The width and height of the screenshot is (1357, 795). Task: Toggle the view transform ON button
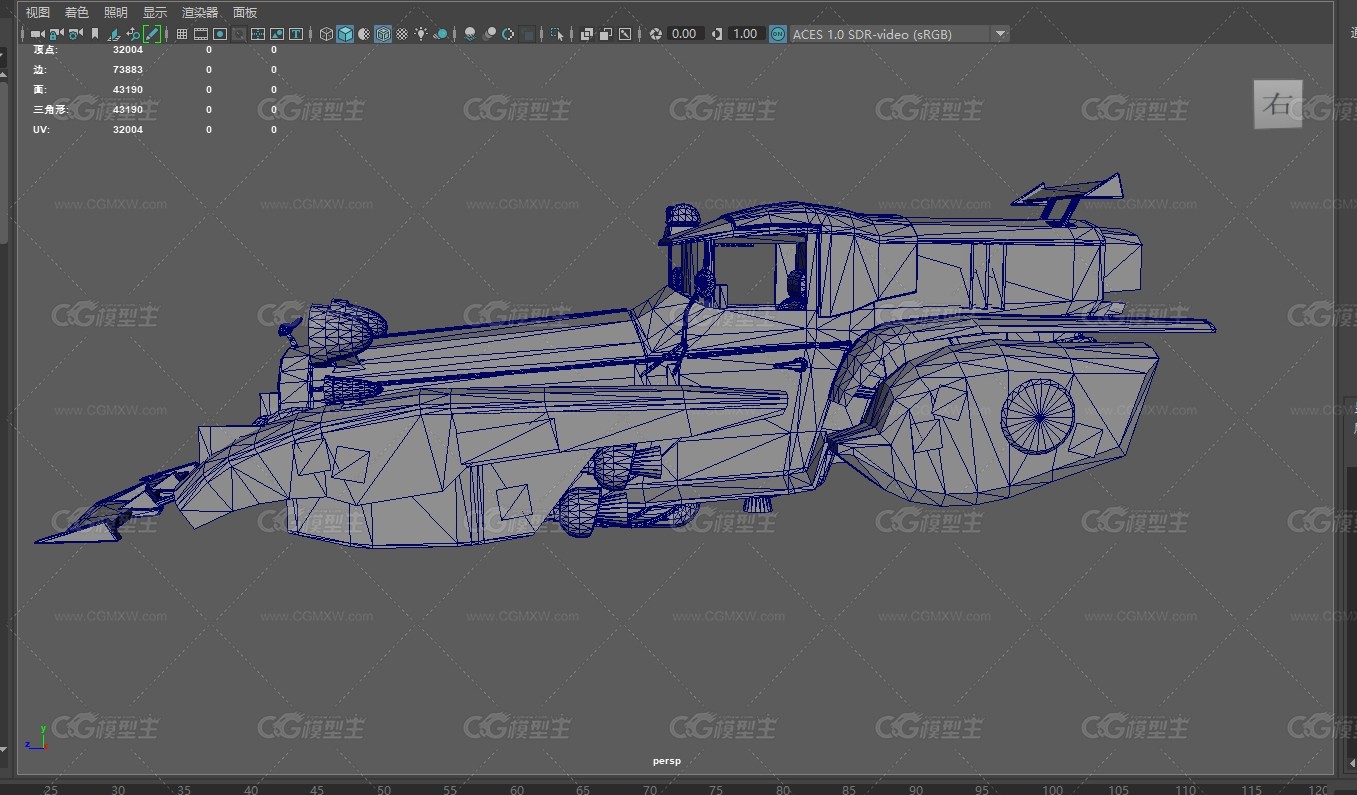pos(778,34)
